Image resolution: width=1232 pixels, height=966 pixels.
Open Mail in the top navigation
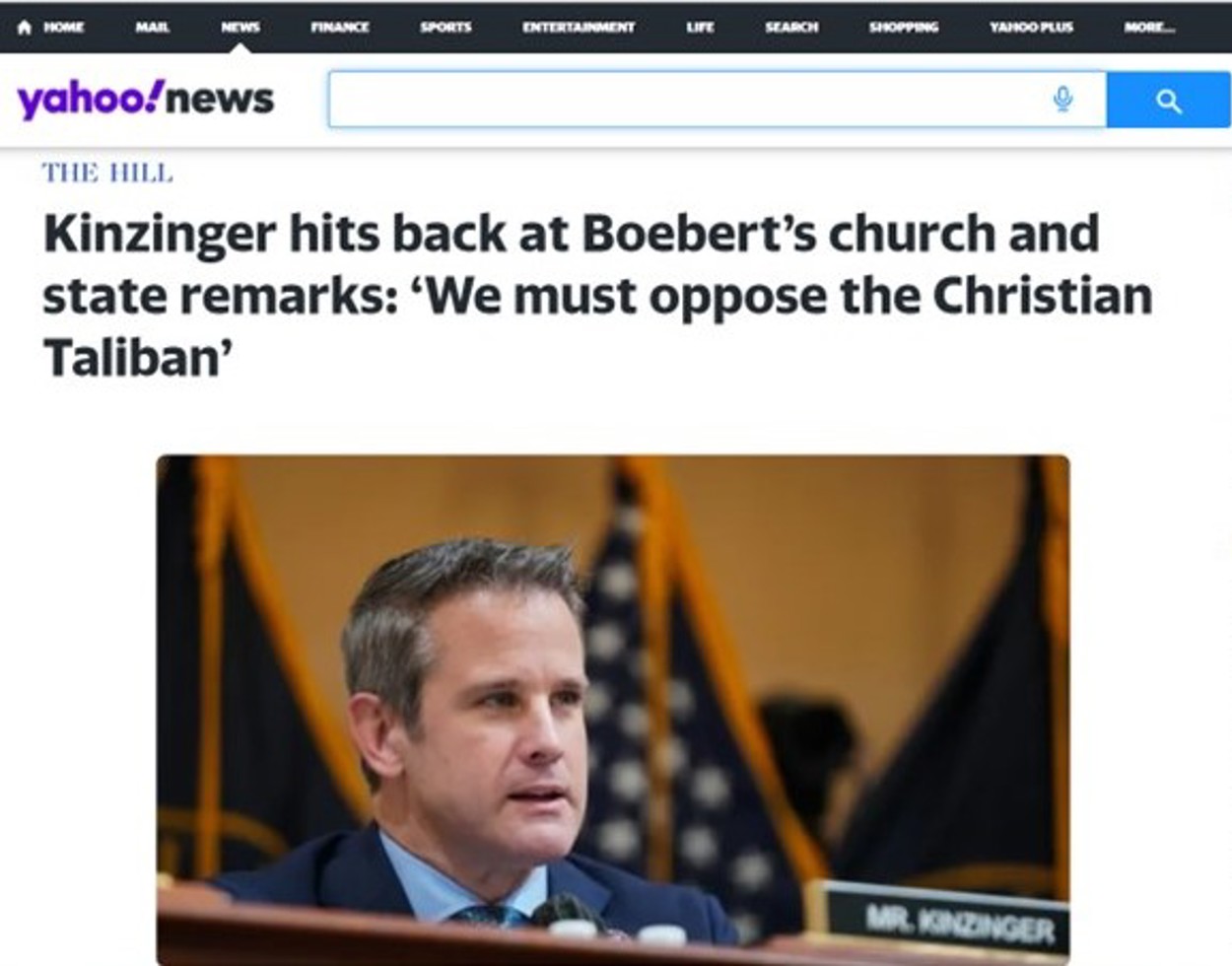[152, 28]
